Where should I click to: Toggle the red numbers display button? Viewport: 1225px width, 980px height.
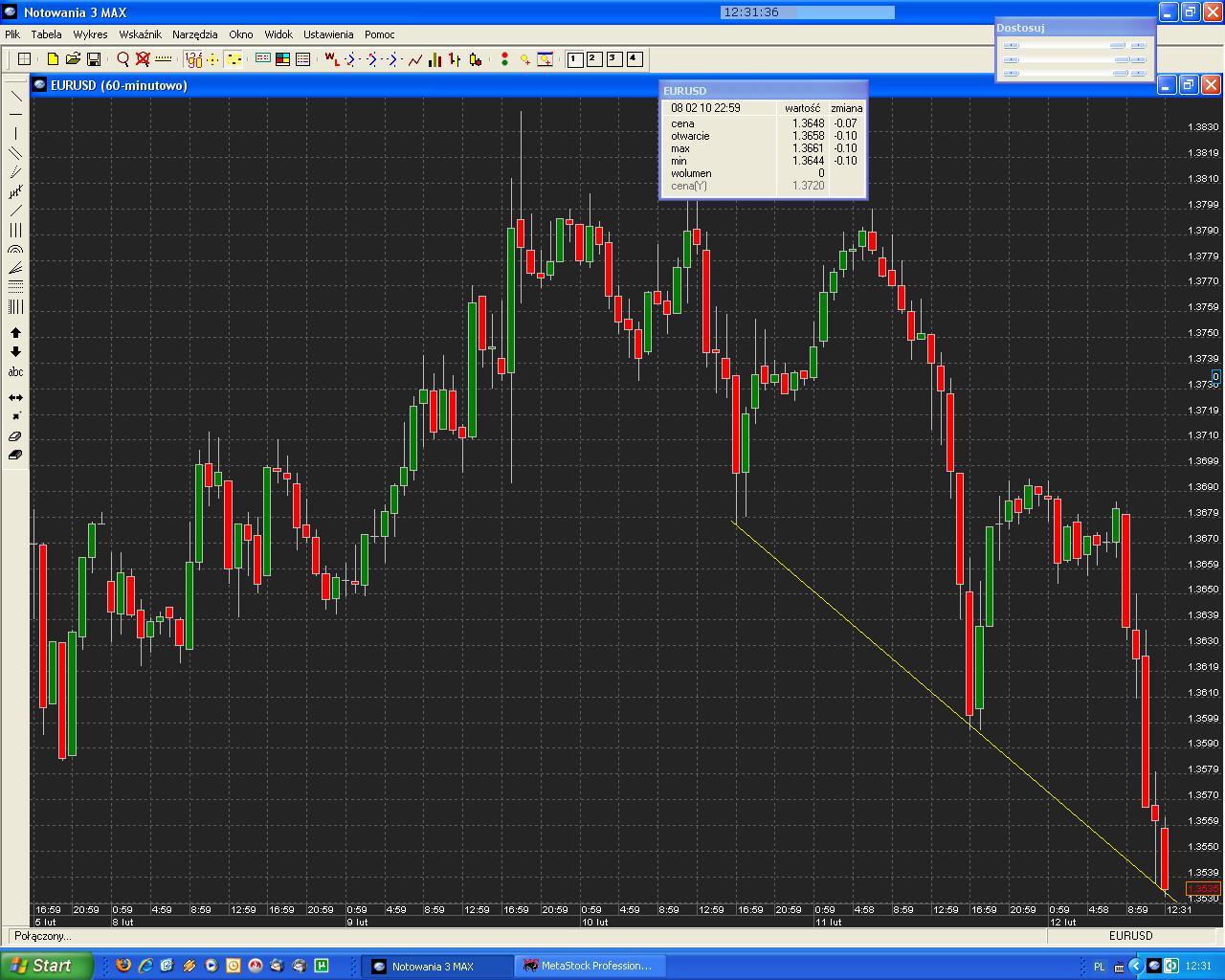pos(193,59)
